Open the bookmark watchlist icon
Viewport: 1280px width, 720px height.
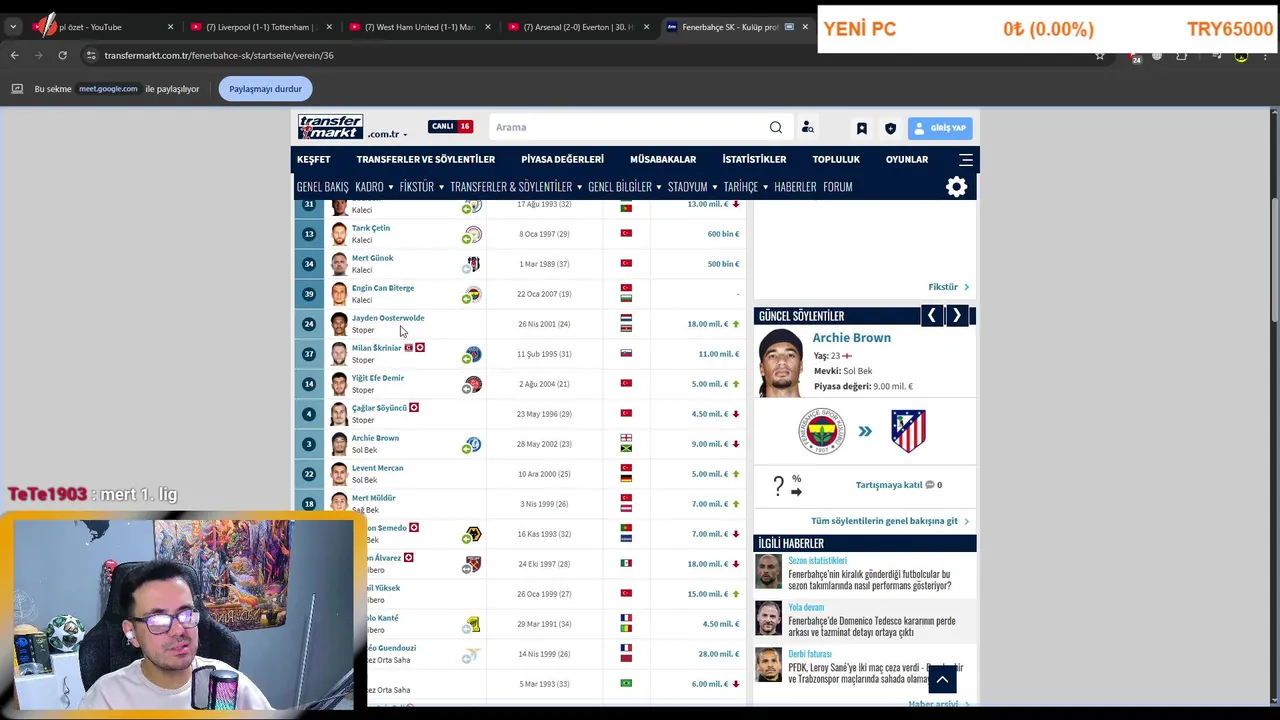(861, 128)
